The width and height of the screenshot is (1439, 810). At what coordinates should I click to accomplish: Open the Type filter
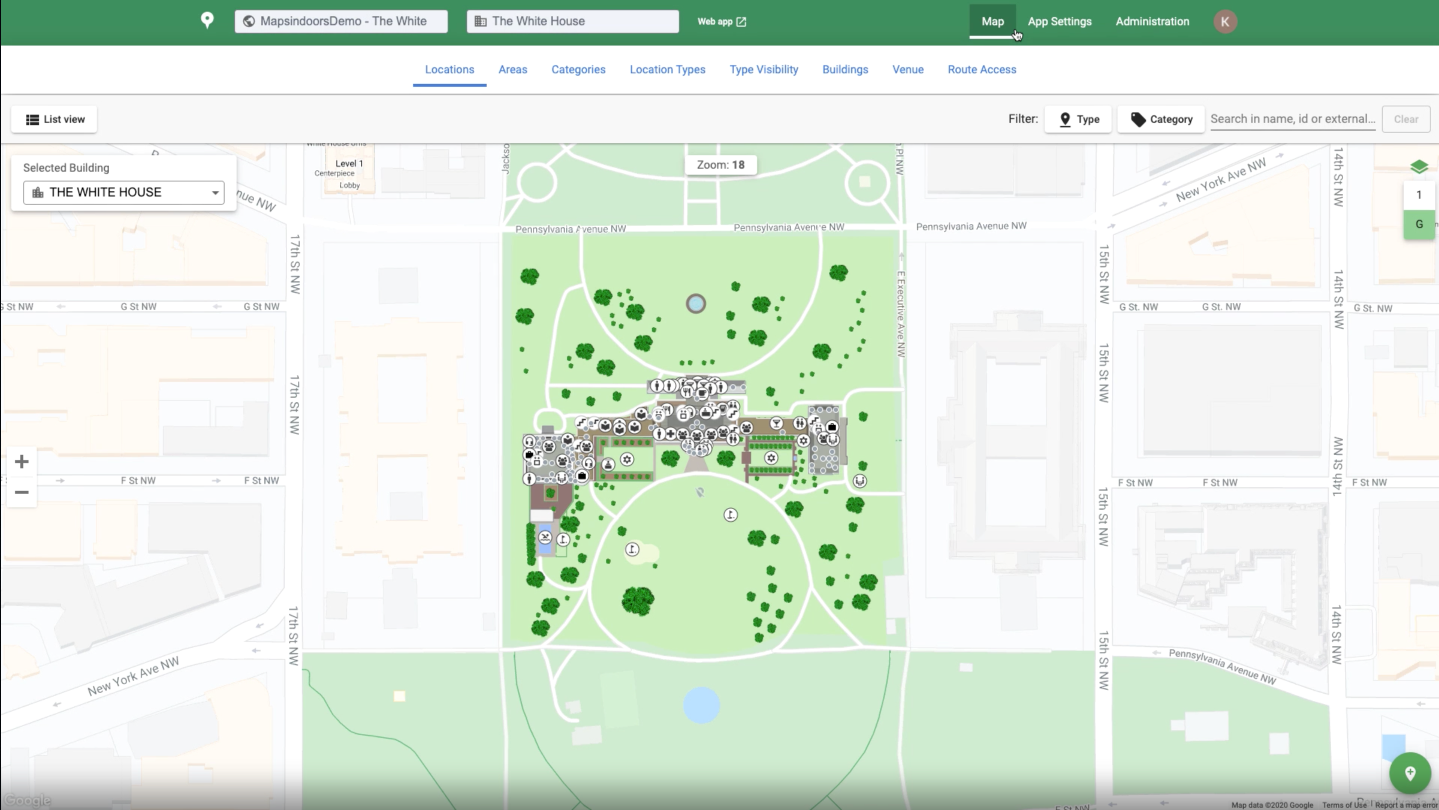pyautogui.click(x=1078, y=119)
